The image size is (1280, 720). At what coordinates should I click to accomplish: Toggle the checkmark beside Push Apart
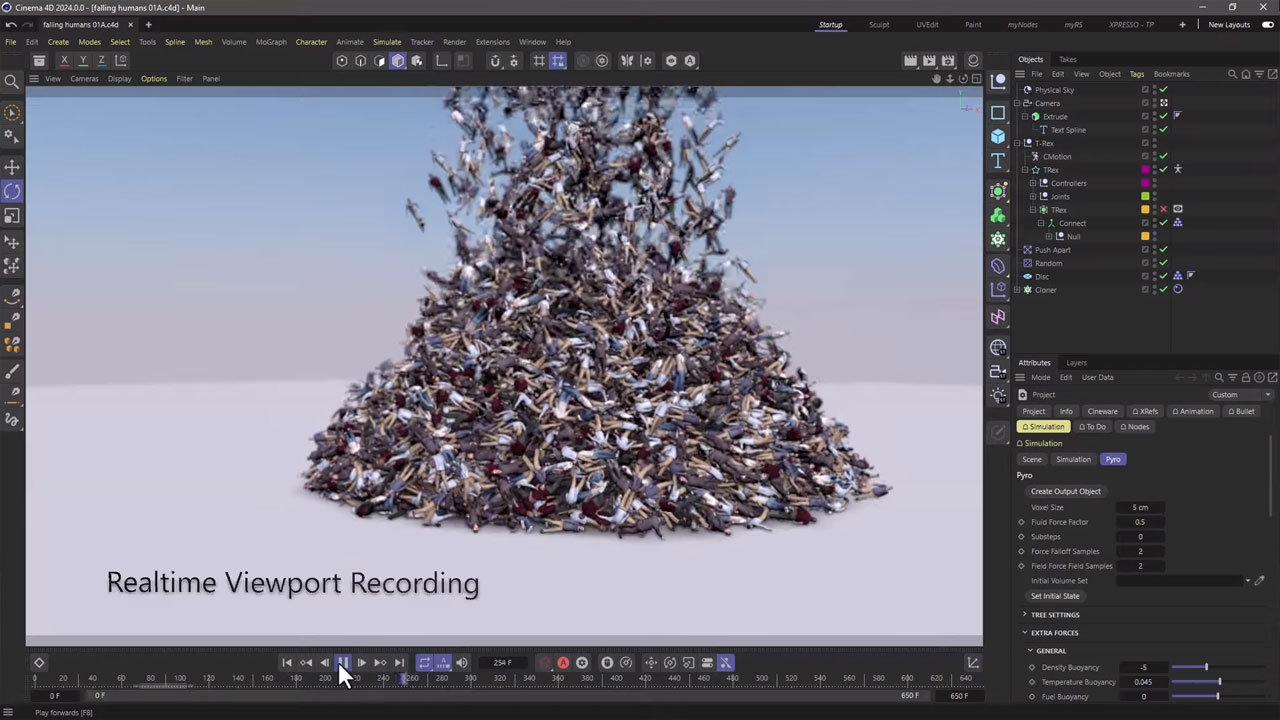pyautogui.click(x=1163, y=249)
